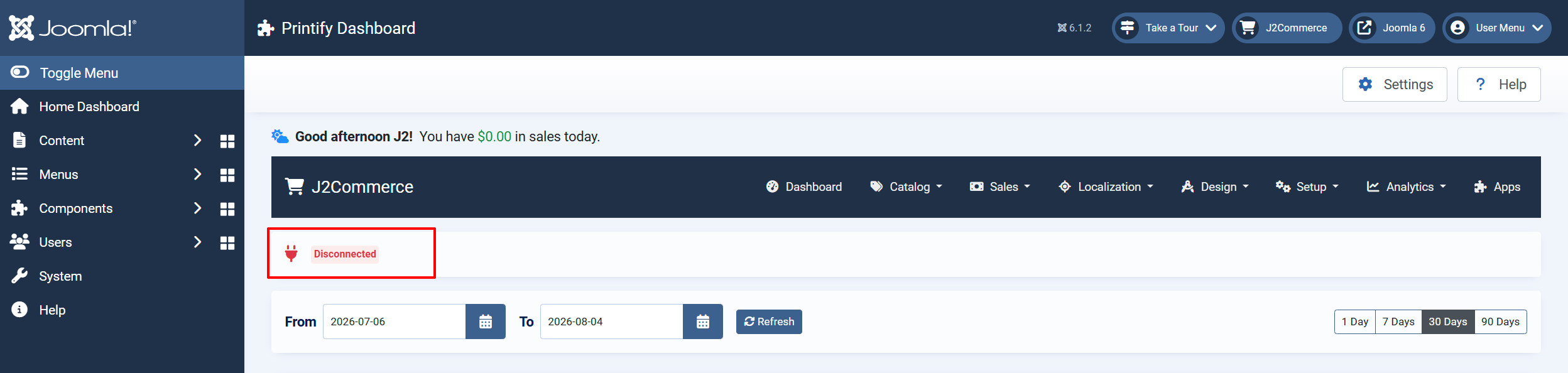1568x373 pixels.
Task: Click the System wrench icon
Action: click(19, 276)
